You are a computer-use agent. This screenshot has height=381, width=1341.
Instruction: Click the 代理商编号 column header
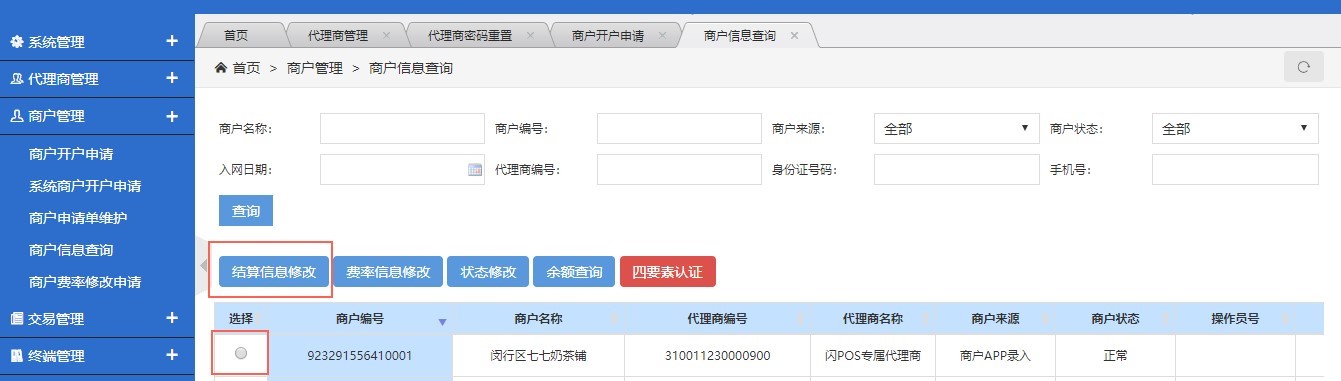pyautogui.click(x=717, y=319)
